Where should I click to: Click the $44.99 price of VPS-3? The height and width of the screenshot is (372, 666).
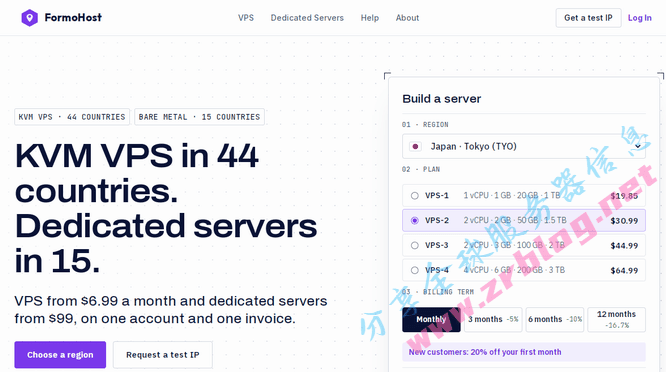click(624, 245)
